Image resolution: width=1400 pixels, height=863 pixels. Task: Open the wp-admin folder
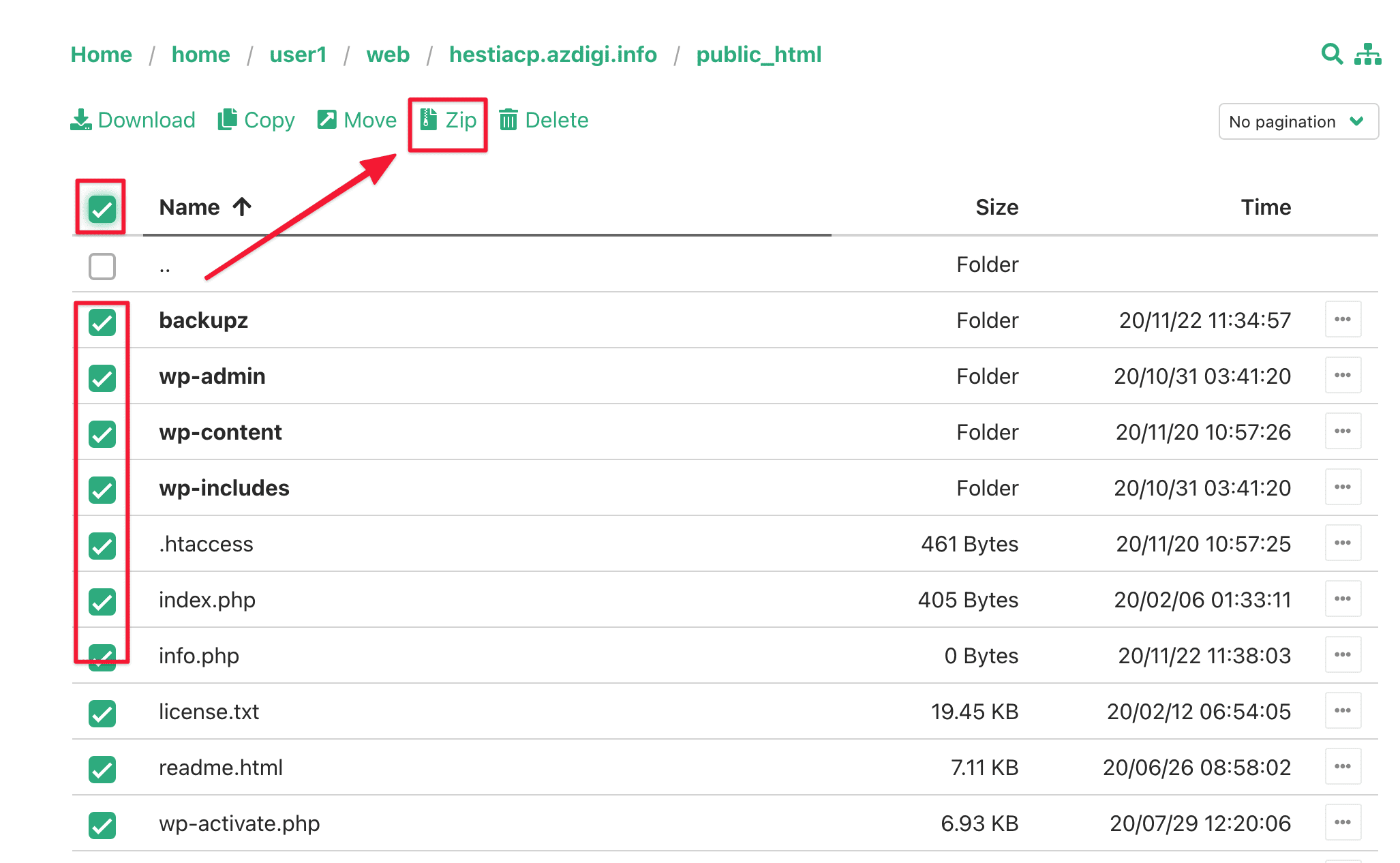click(212, 376)
